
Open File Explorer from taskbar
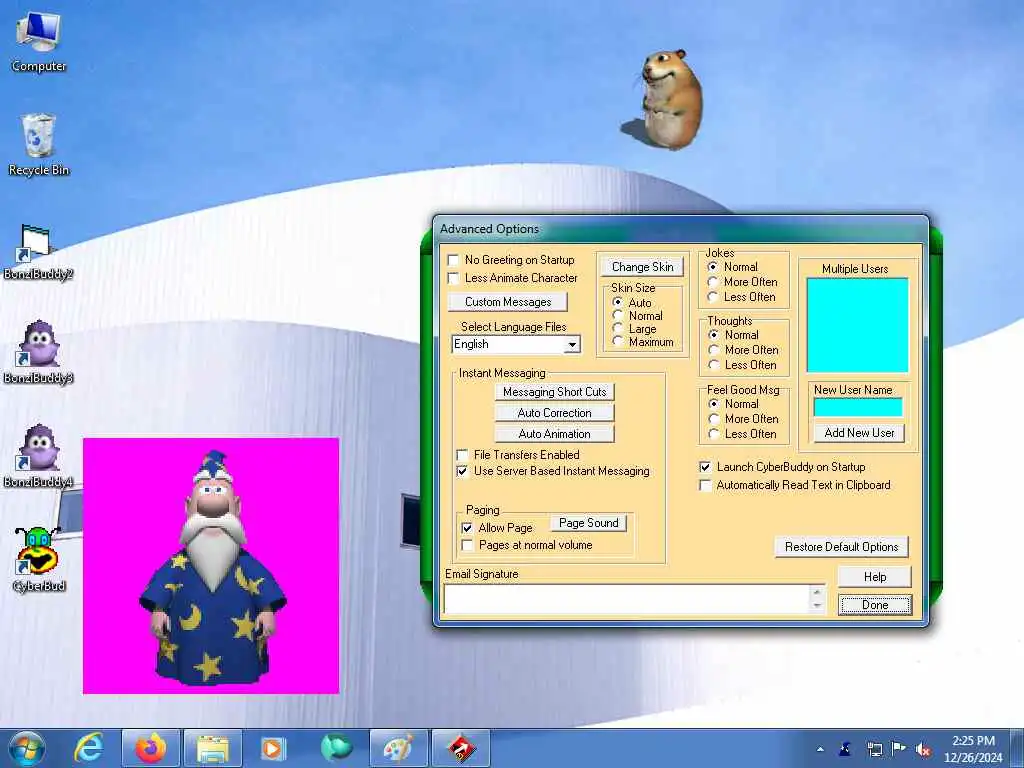point(213,748)
